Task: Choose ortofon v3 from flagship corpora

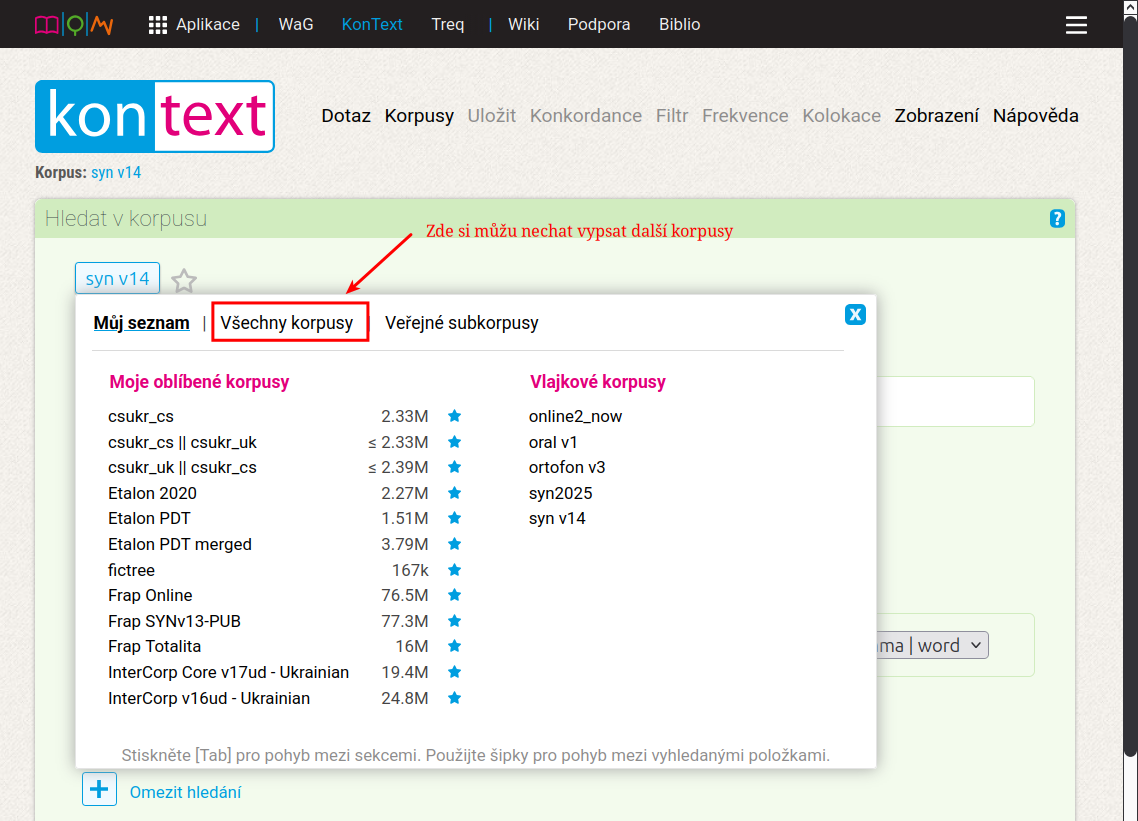Action: (x=567, y=467)
